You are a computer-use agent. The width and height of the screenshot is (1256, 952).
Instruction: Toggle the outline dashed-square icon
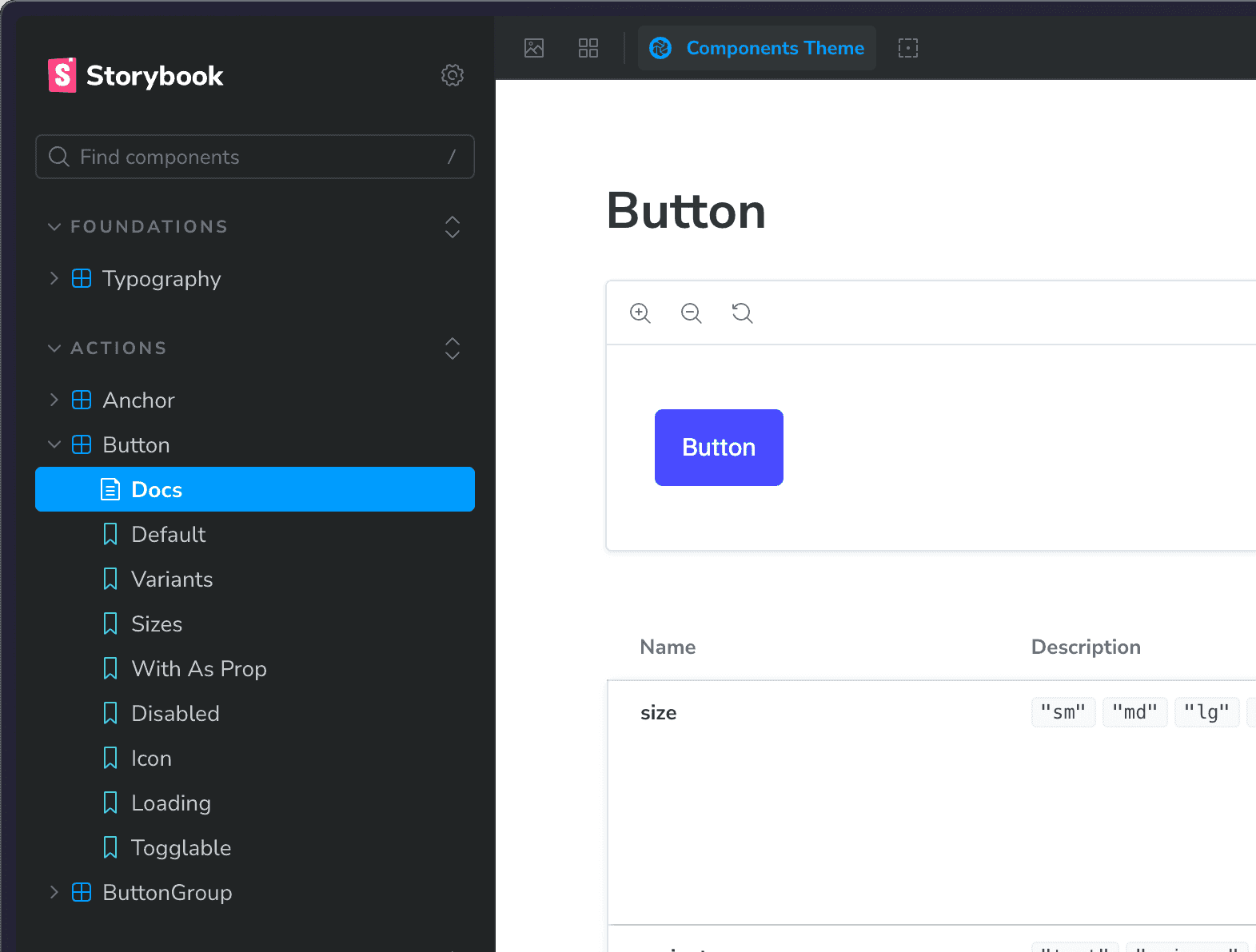point(908,48)
